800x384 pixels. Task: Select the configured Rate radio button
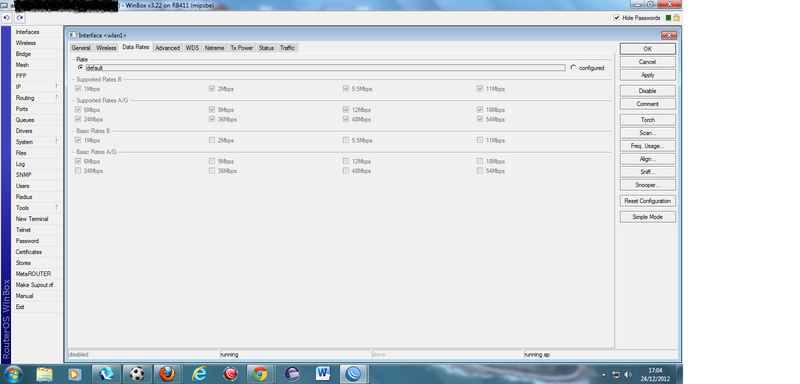[573, 67]
